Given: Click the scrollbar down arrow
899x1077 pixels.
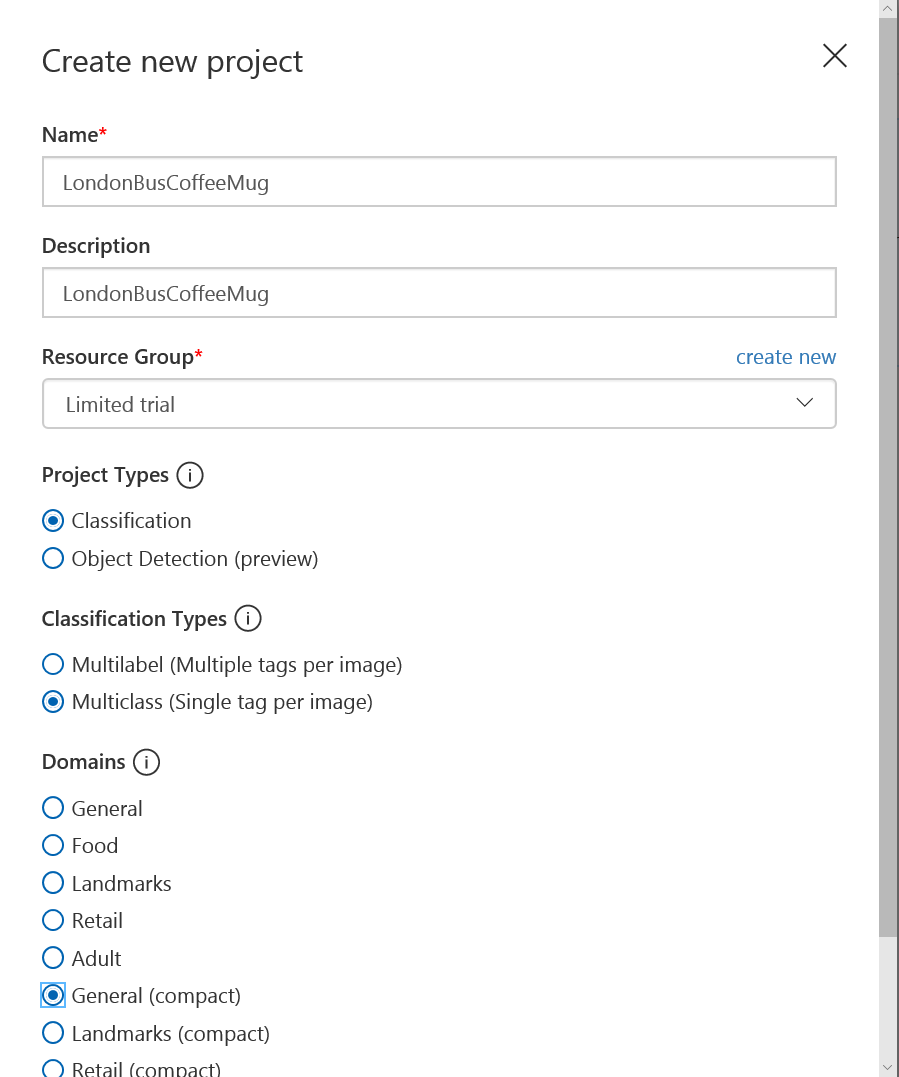Looking at the screenshot, I should tap(887, 1068).
